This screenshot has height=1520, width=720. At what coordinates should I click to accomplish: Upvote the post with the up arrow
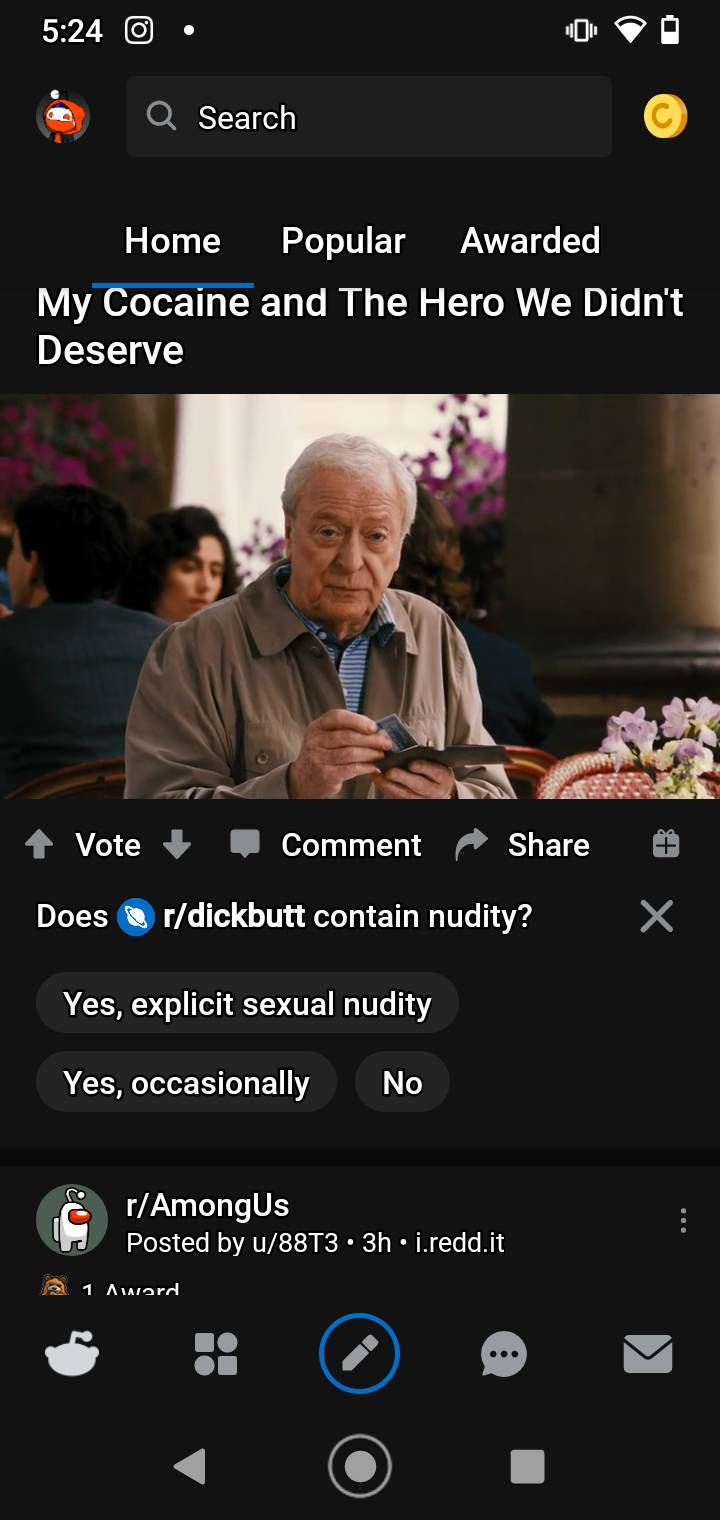pos(39,845)
